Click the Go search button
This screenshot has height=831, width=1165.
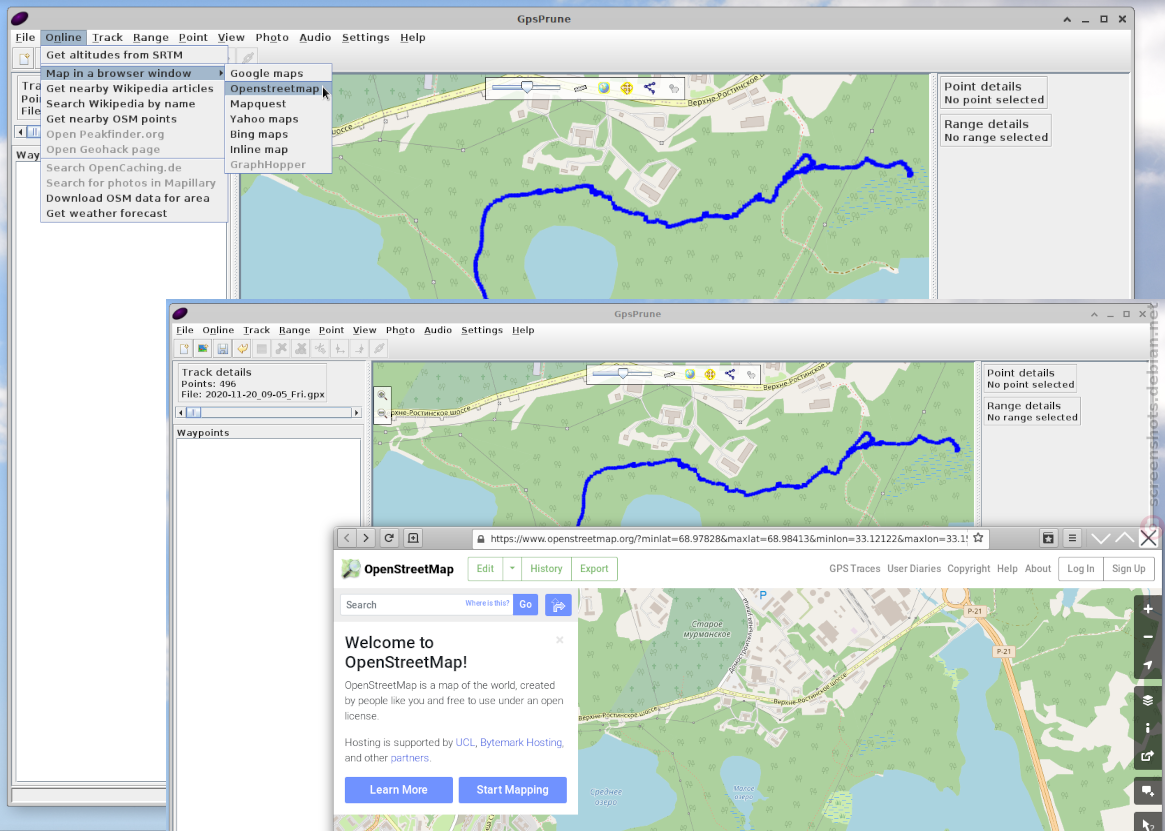click(525, 605)
